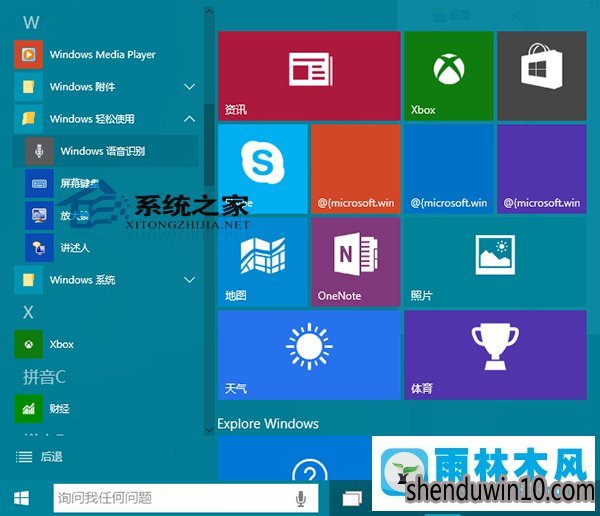
Task: Select the Windows Media Player label
Action: [x=103, y=55]
